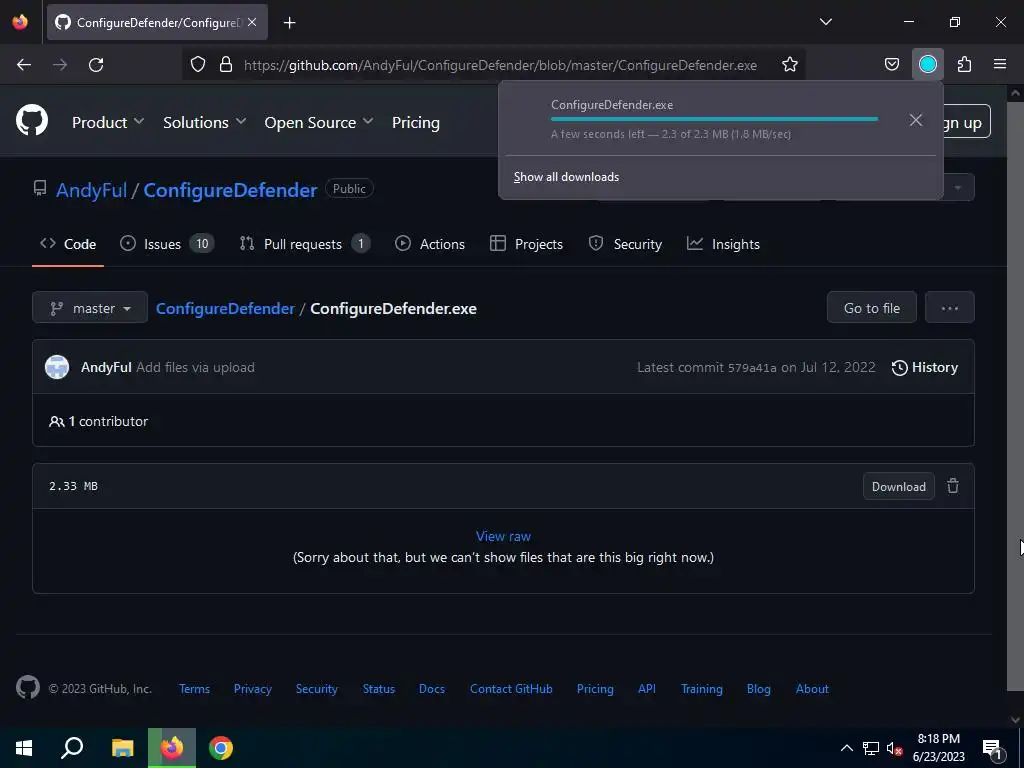Click the Download button

899,486
